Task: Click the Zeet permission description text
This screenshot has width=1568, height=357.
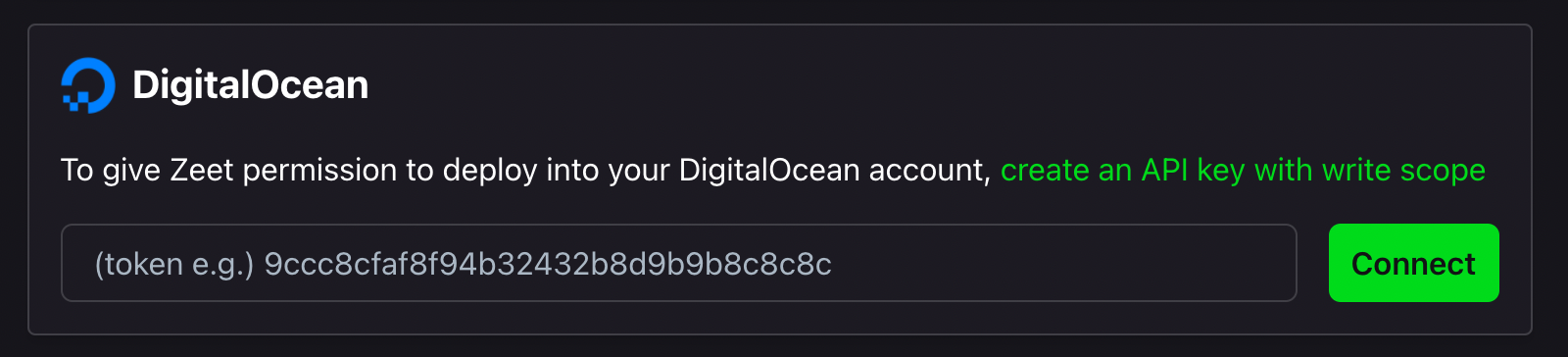Action: coord(526,171)
